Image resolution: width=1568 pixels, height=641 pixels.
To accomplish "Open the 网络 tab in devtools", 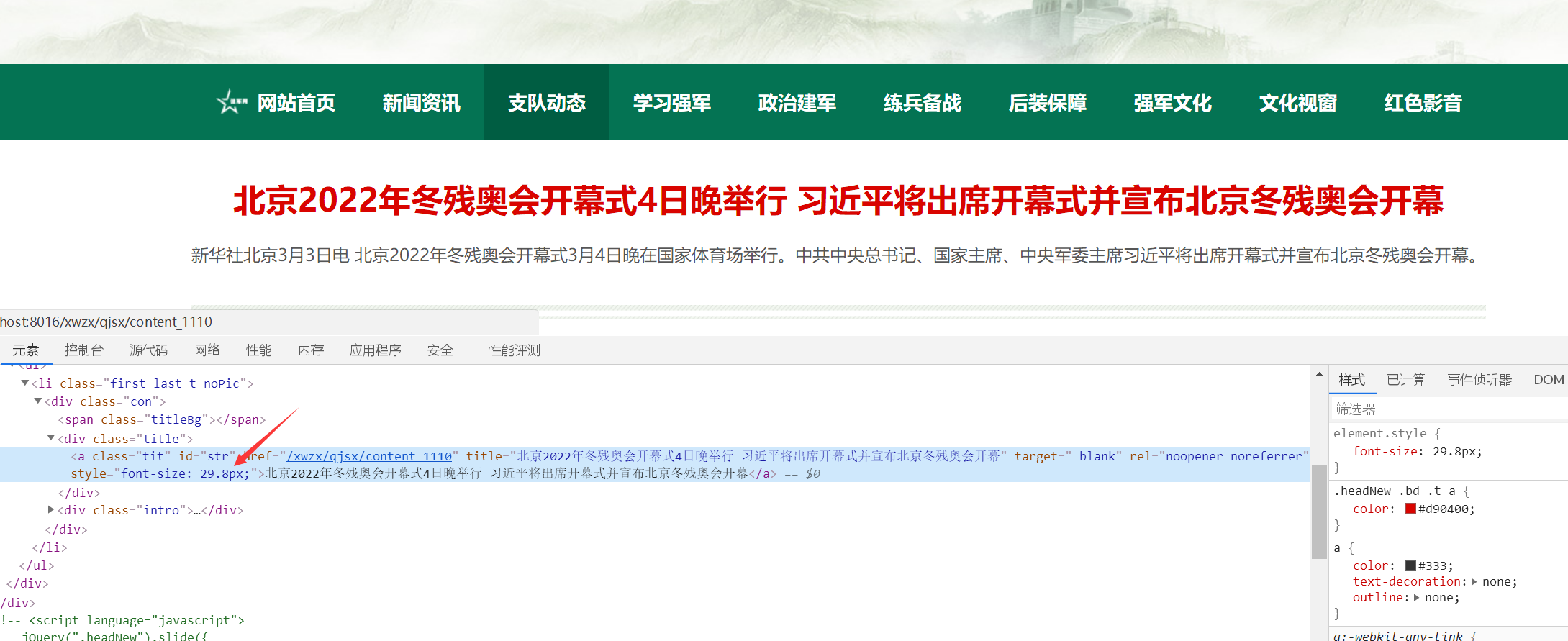I will [x=207, y=350].
